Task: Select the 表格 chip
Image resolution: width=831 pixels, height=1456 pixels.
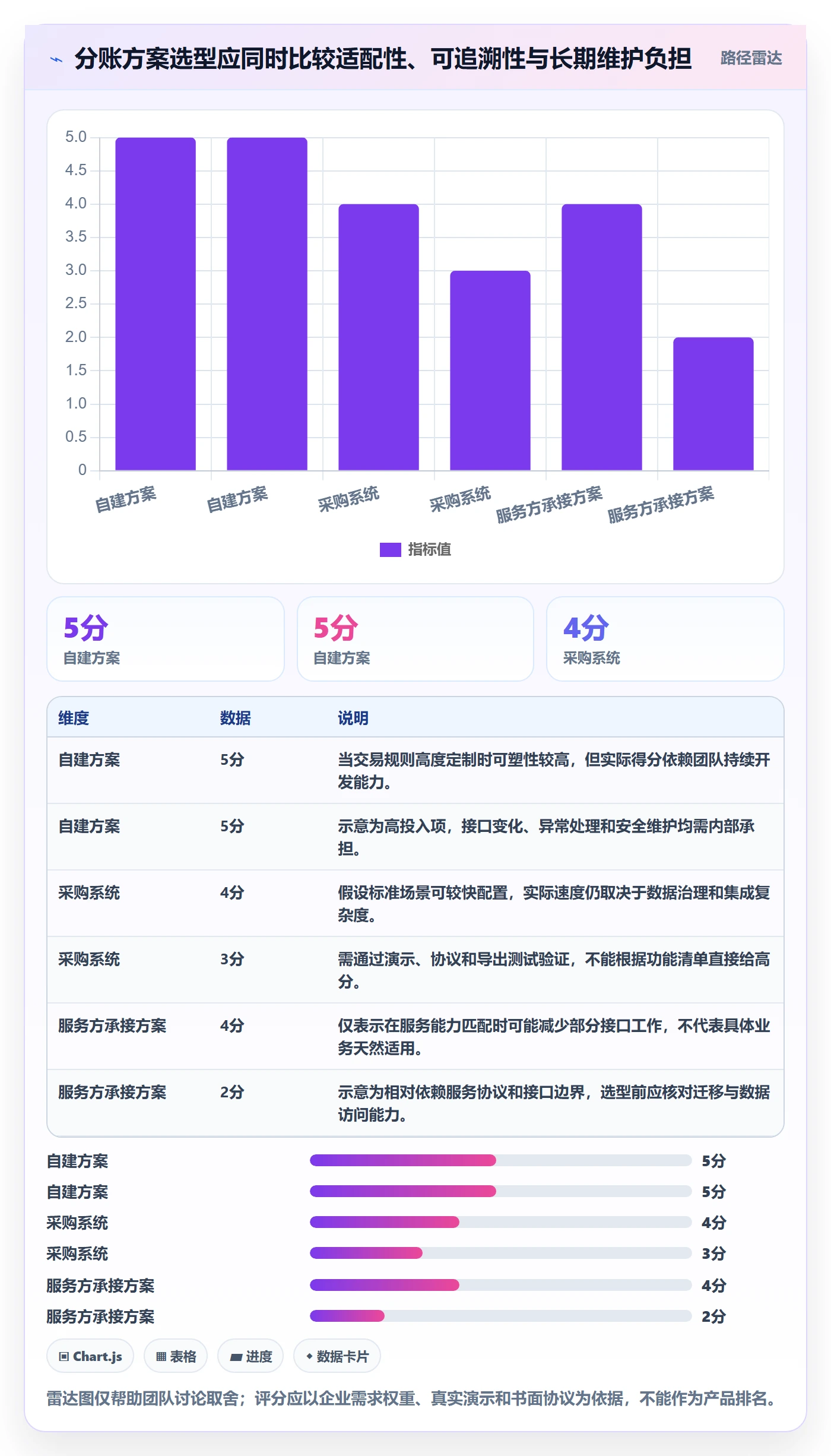Action: 176,1356
